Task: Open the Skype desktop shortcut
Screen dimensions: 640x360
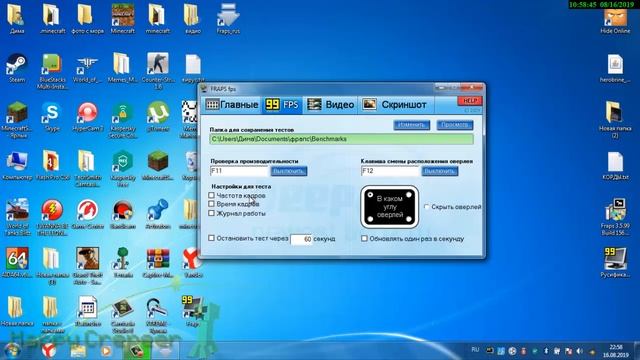Action: (x=52, y=116)
